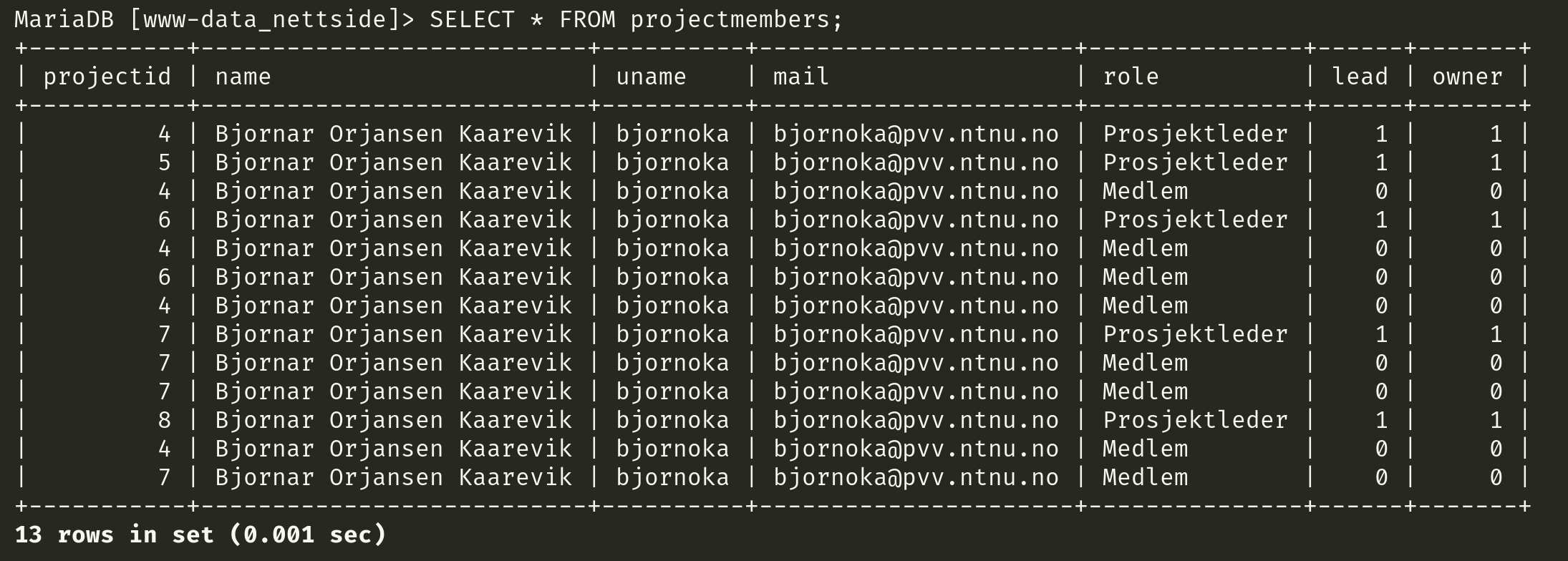Click the projectid value 5 cell
Image resolution: width=1568 pixels, height=561 pixels.
[x=165, y=162]
